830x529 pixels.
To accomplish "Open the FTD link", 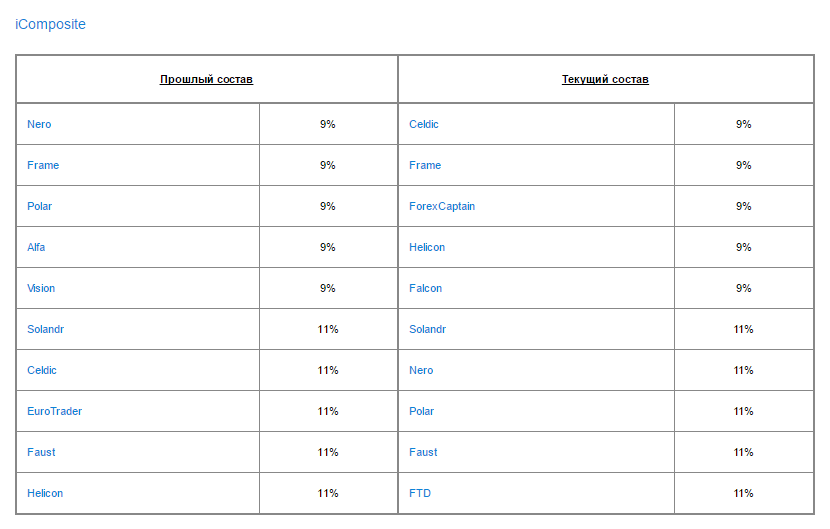I will coord(420,493).
